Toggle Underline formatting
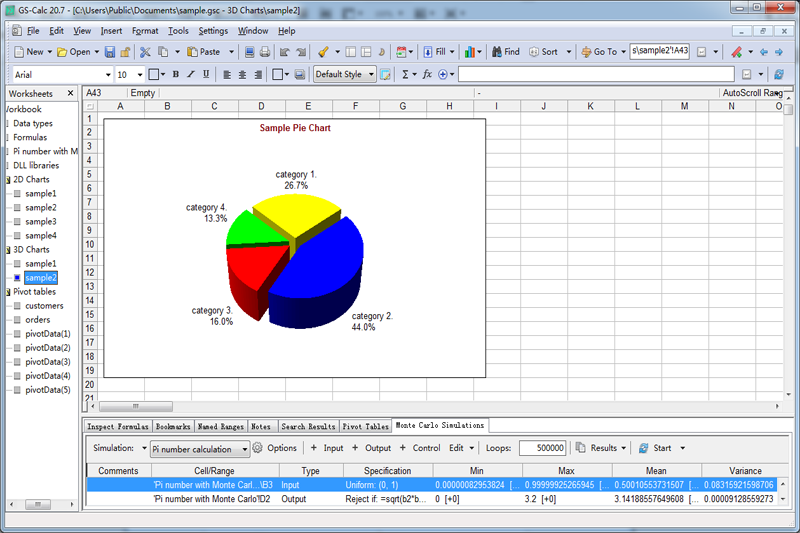 (206, 74)
